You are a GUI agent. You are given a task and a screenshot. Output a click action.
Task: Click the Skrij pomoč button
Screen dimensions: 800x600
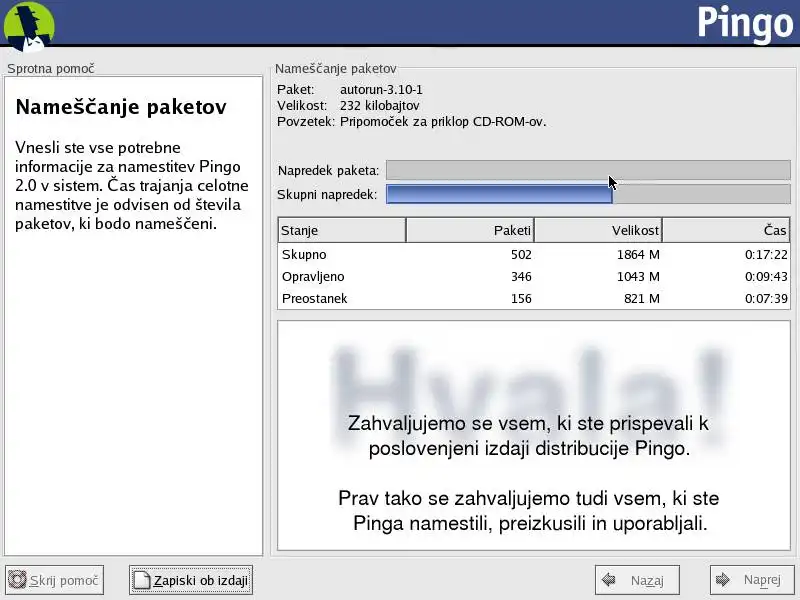coord(55,580)
